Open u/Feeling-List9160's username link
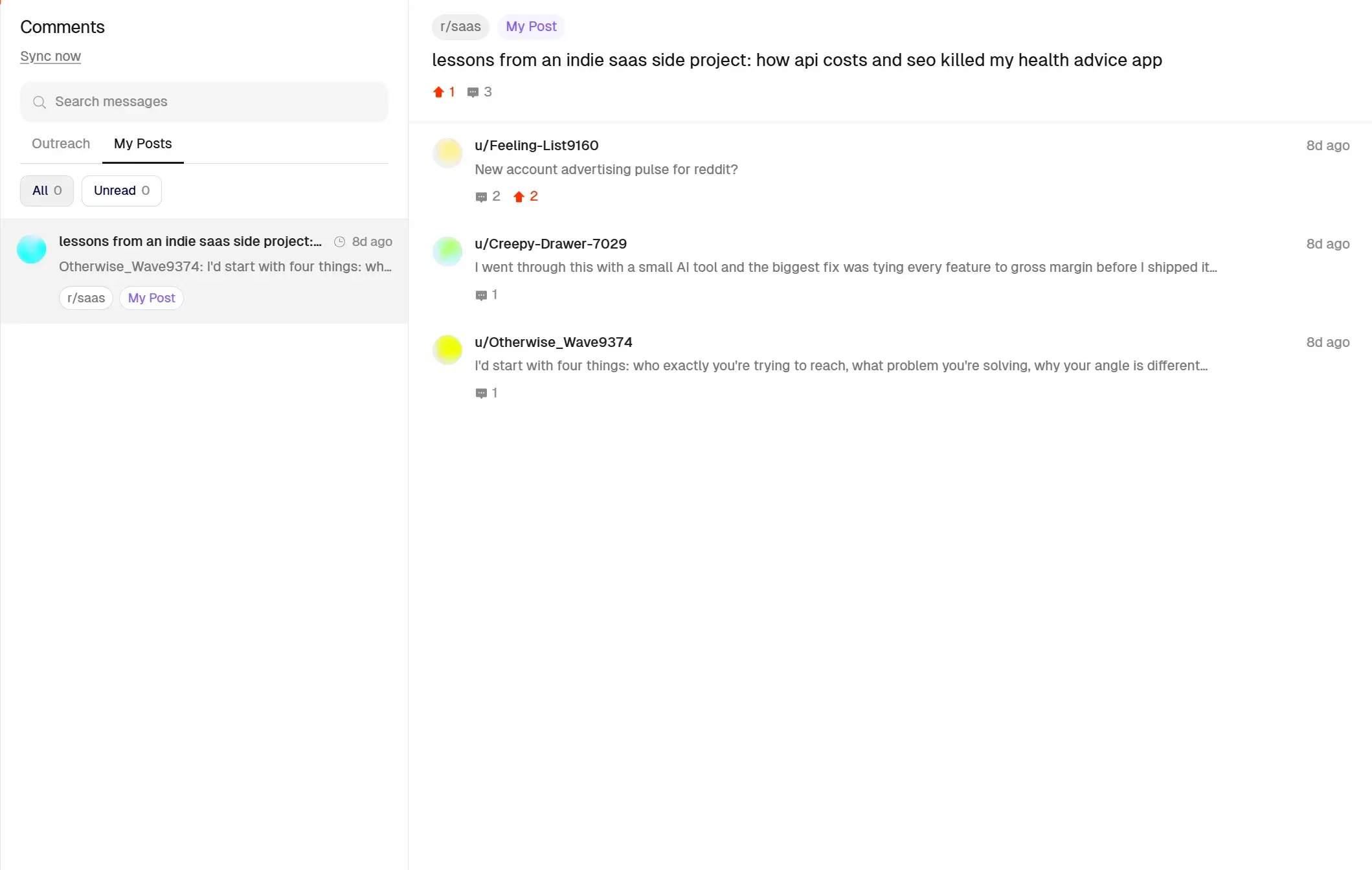The width and height of the screenshot is (1372, 870). coord(536,146)
